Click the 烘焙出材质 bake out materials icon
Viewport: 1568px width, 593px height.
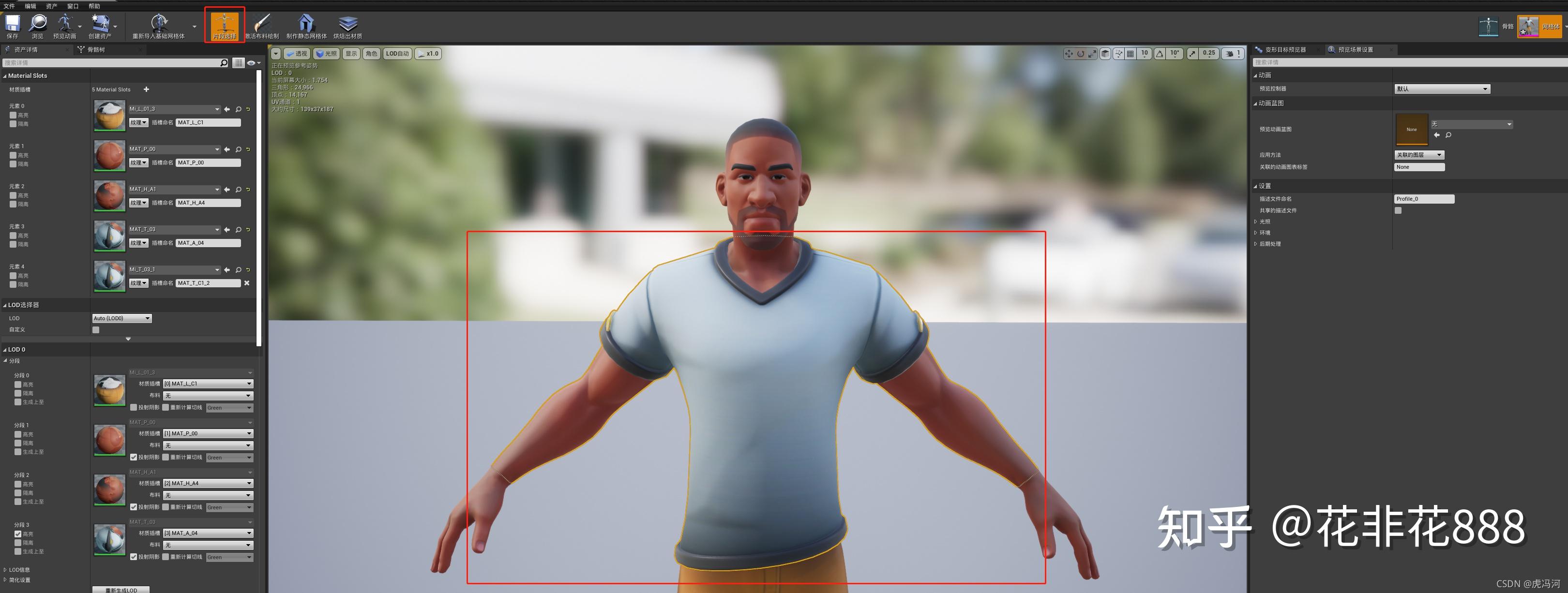pos(347,26)
